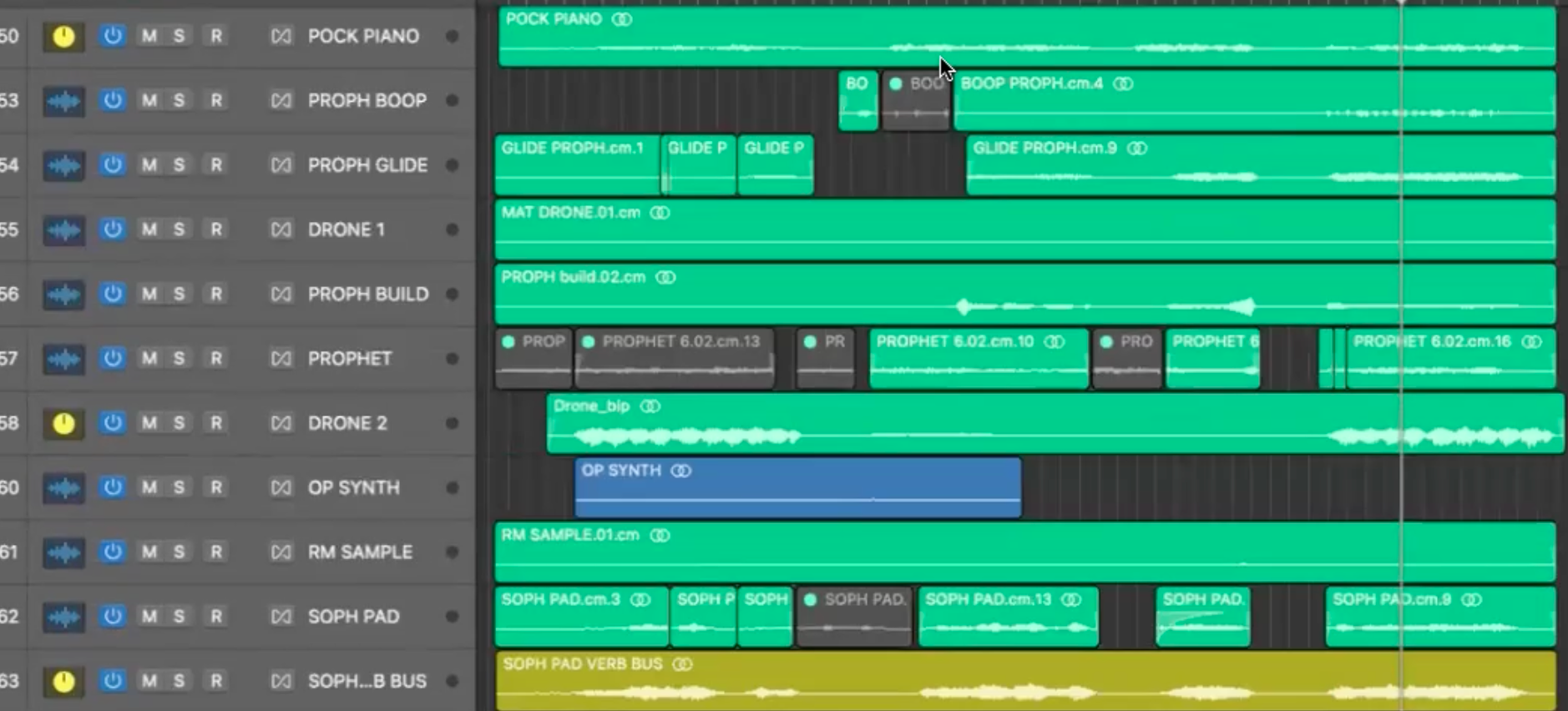Click the loop icon on OP SYNTH region
This screenshot has height=711, width=1568.
pos(681,471)
